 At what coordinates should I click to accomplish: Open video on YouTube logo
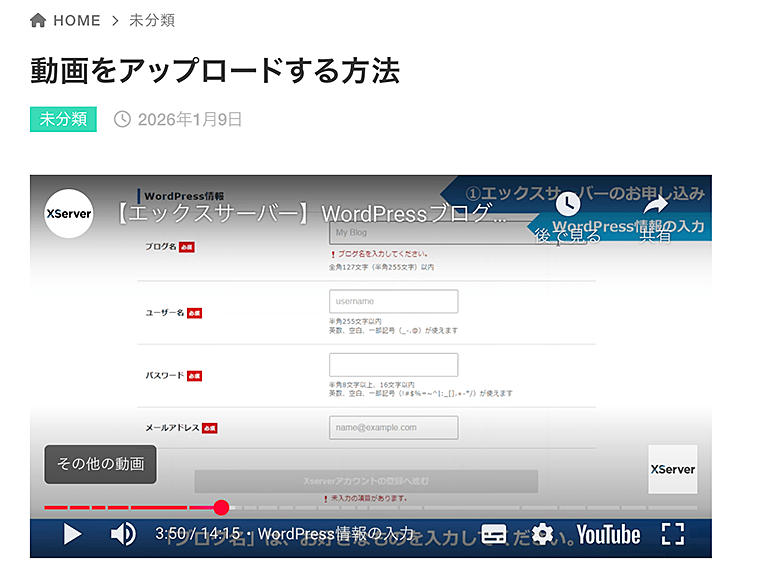(608, 535)
